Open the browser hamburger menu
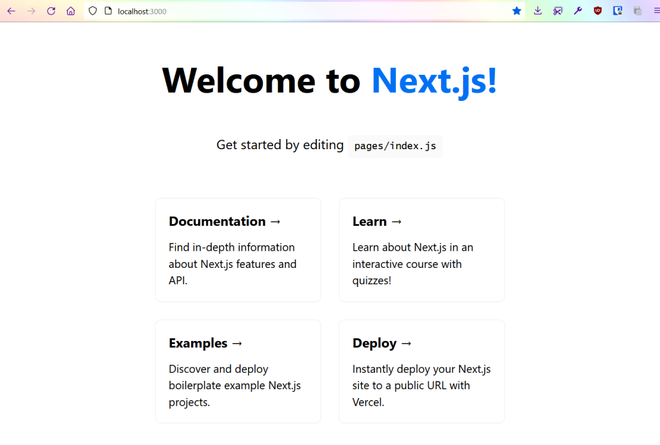The height and width of the screenshot is (445, 660). [x=656, y=11]
